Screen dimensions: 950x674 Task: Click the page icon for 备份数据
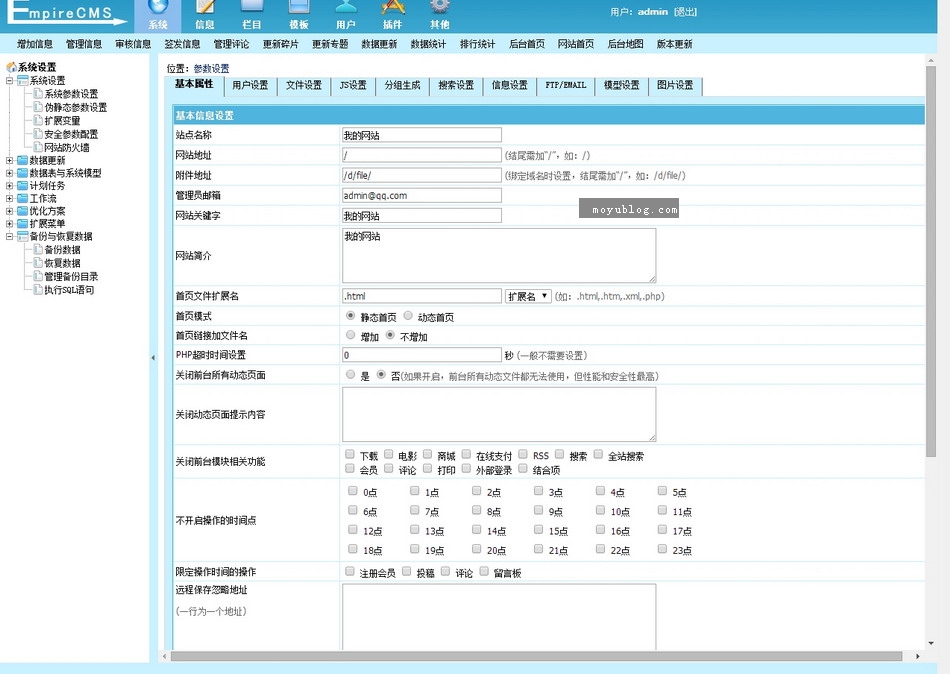[38, 249]
